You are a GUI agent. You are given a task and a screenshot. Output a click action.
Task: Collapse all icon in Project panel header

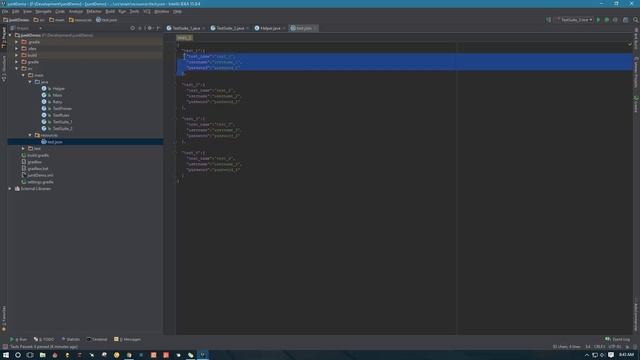140,28
